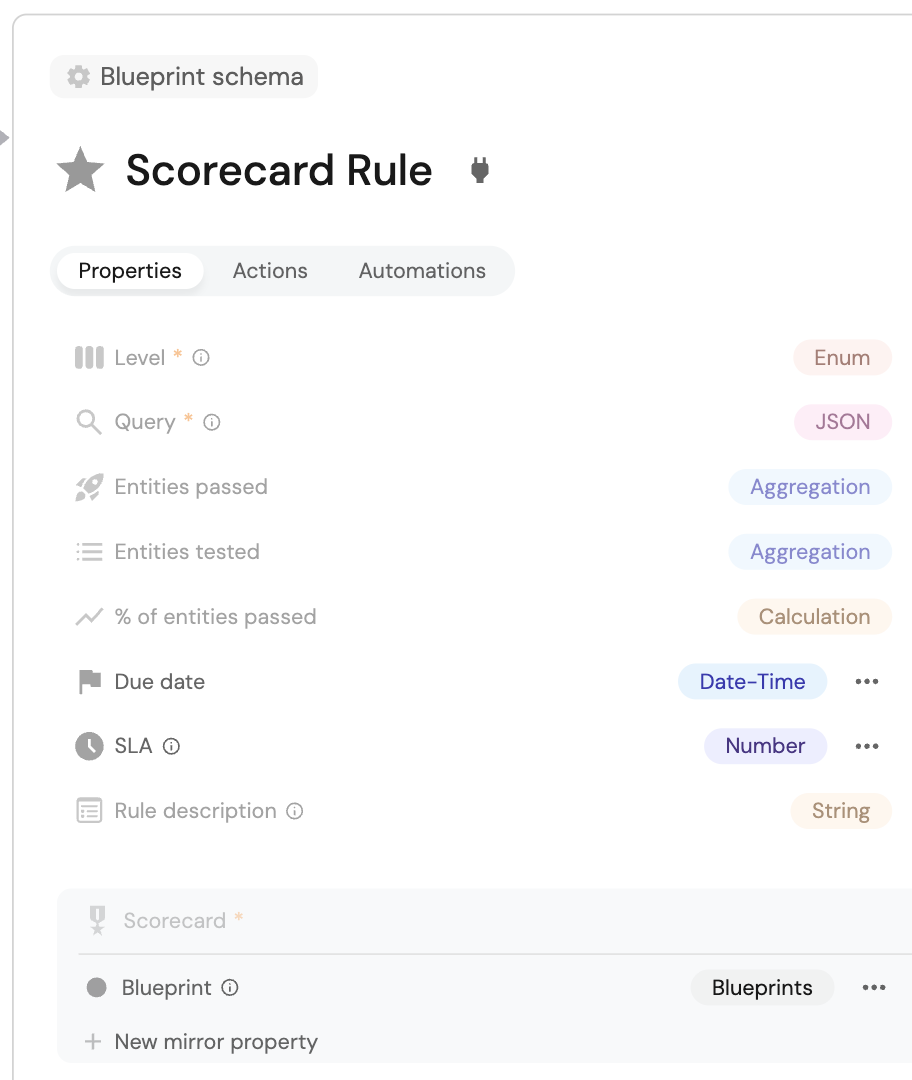Click the clock icon for SLA
The height and width of the screenshot is (1080, 912).
pos(90,746)
